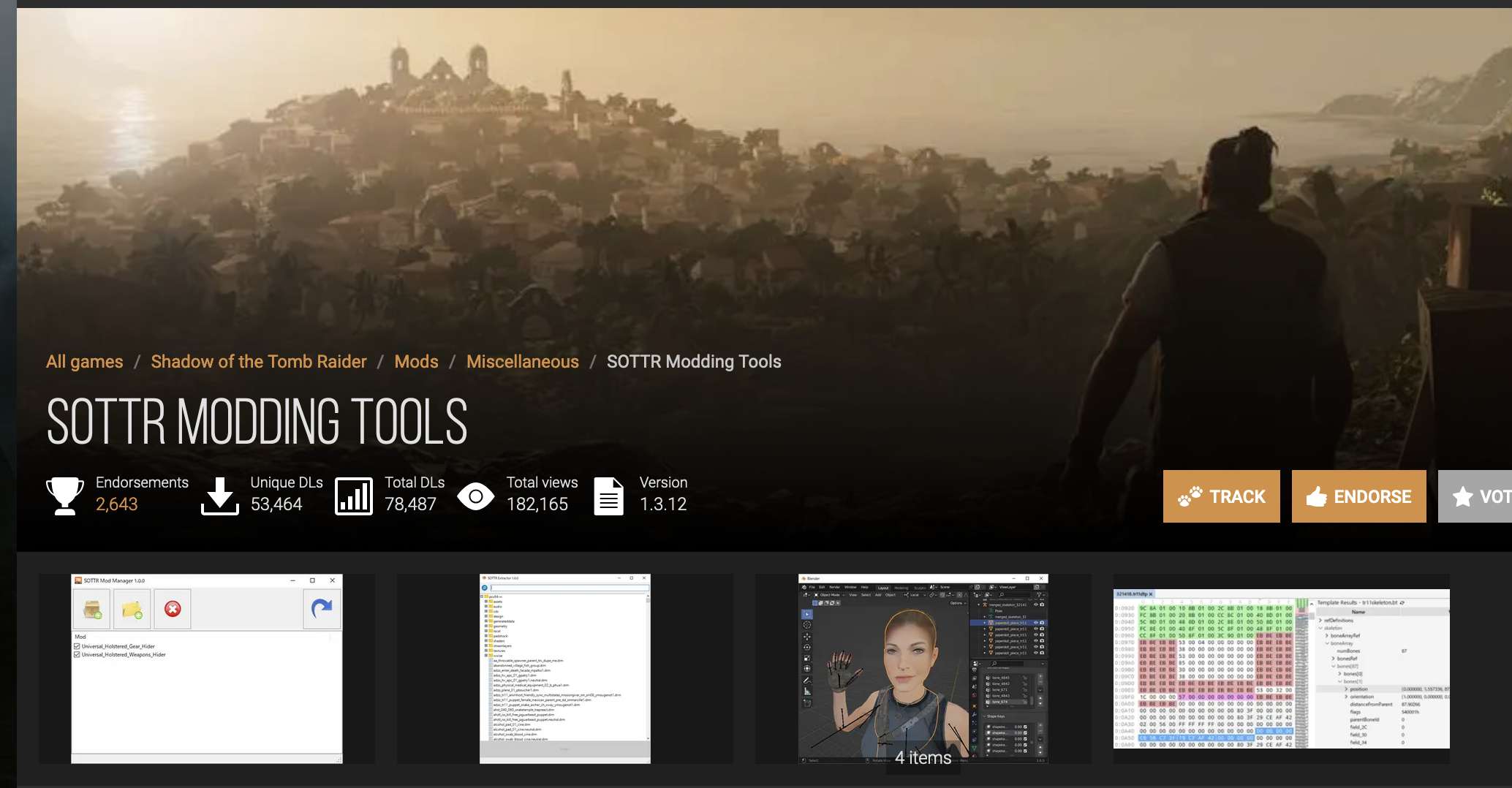This screenshot has height=788, width=1512.
Task: Click the star icon on the VOTE button
Action: click(1463, 497)
